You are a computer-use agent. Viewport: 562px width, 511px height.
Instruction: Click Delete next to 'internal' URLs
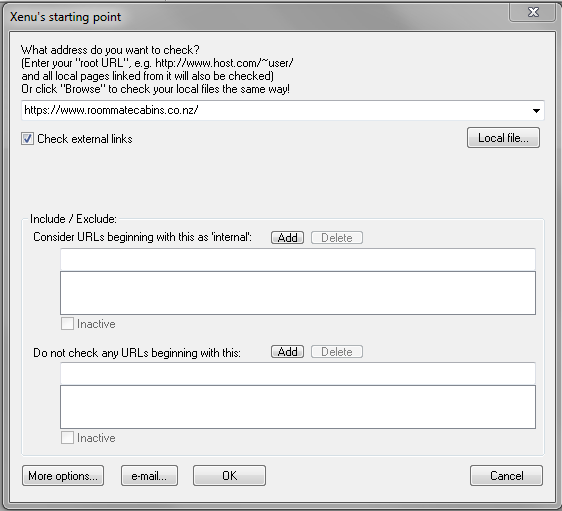(x=337, y=238)
